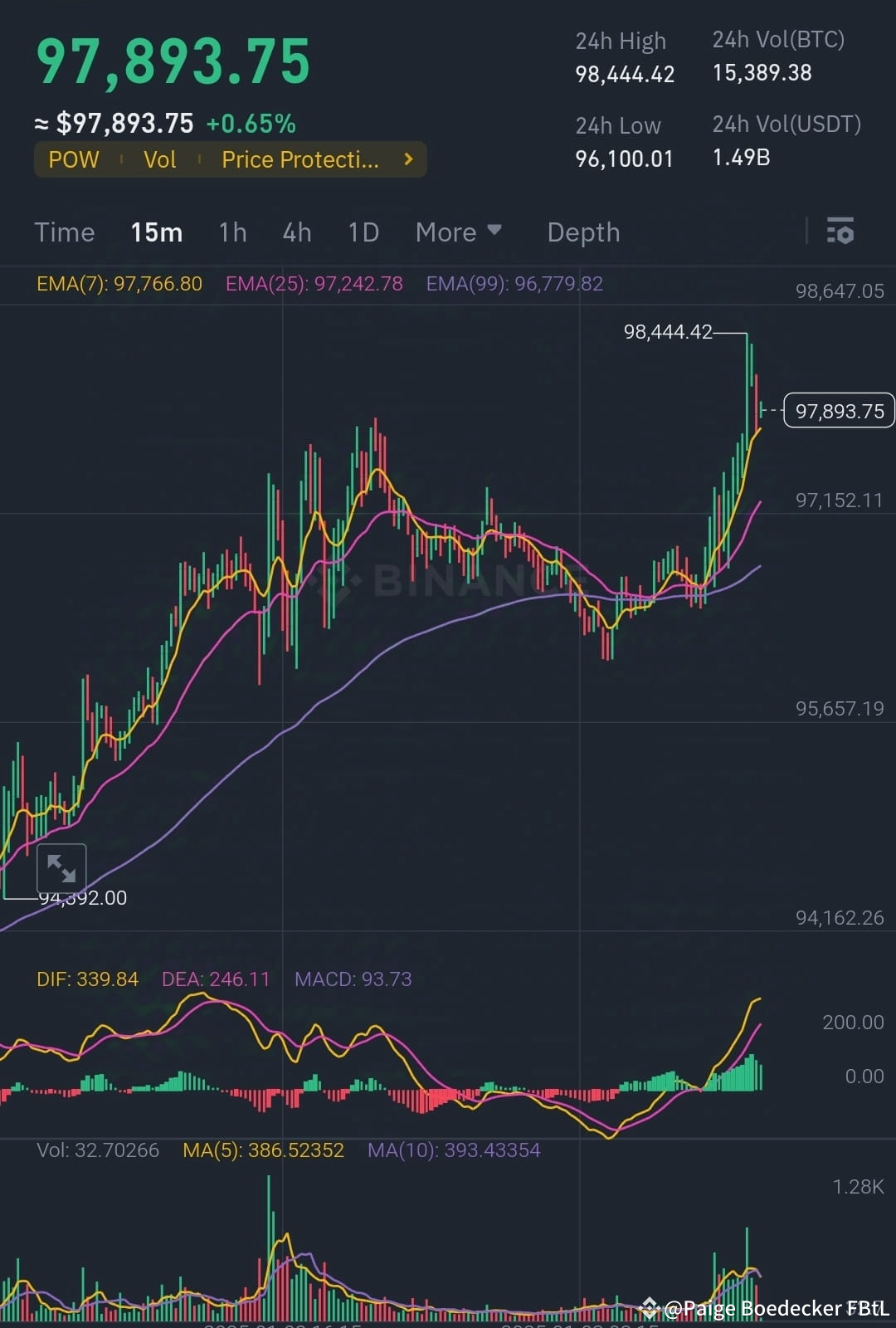Viewport: 896px width, 1328px height.
Task: Tap the Price Protection tag
Action: pyautogui.click(x=300, y=159)
